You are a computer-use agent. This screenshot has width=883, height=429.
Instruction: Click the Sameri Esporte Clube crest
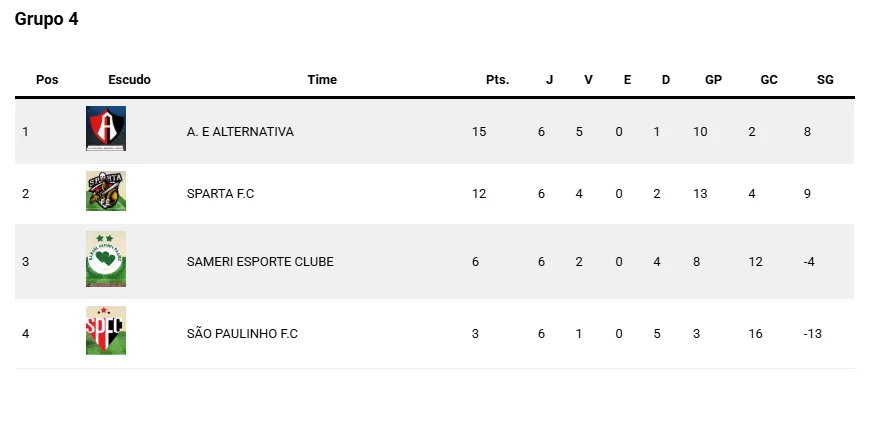(106, 260)
